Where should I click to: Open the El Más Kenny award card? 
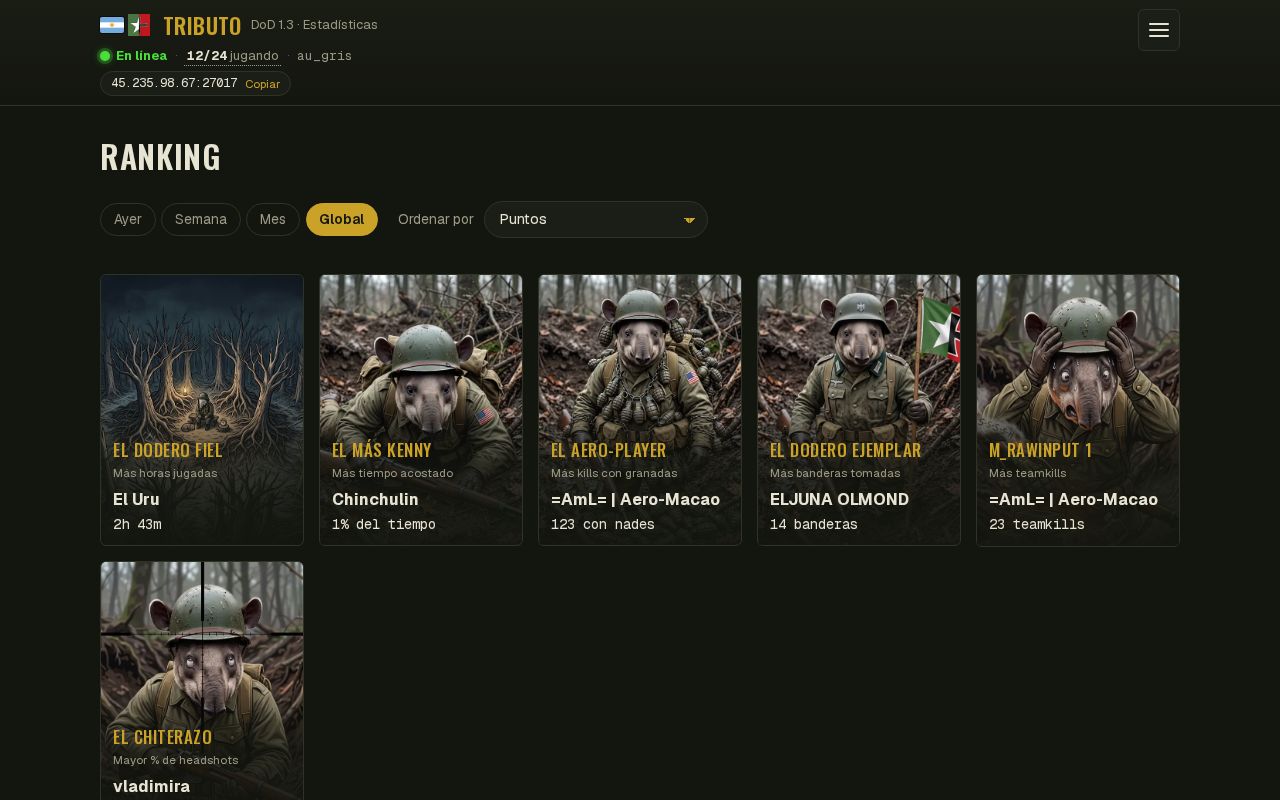coord(421,410)
